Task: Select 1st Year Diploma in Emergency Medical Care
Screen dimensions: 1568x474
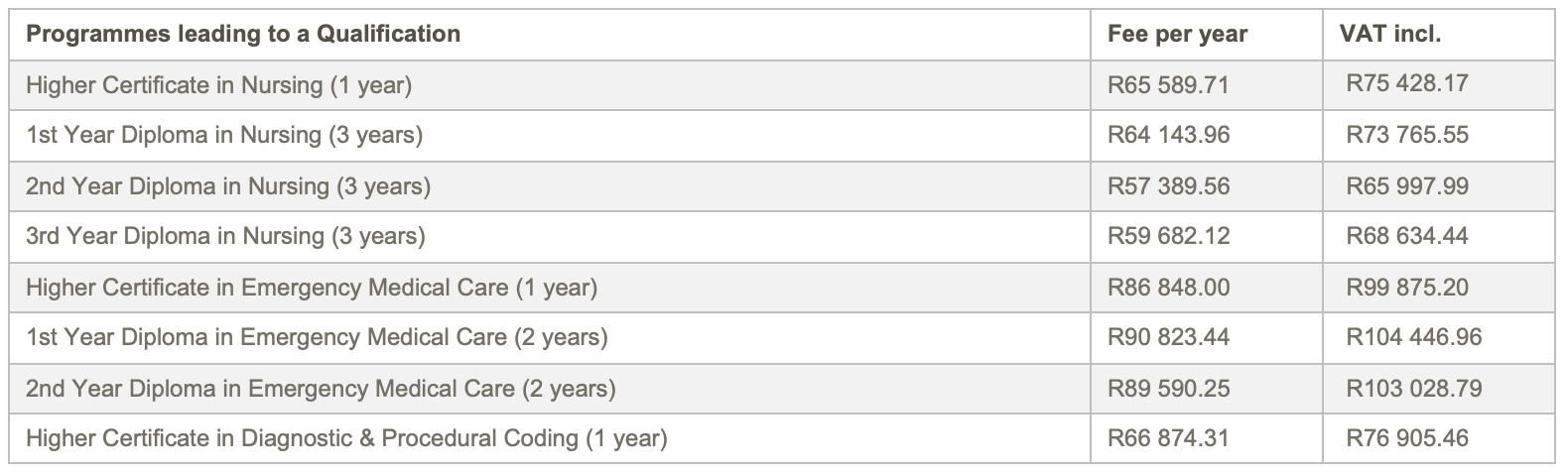Action: 317,337
